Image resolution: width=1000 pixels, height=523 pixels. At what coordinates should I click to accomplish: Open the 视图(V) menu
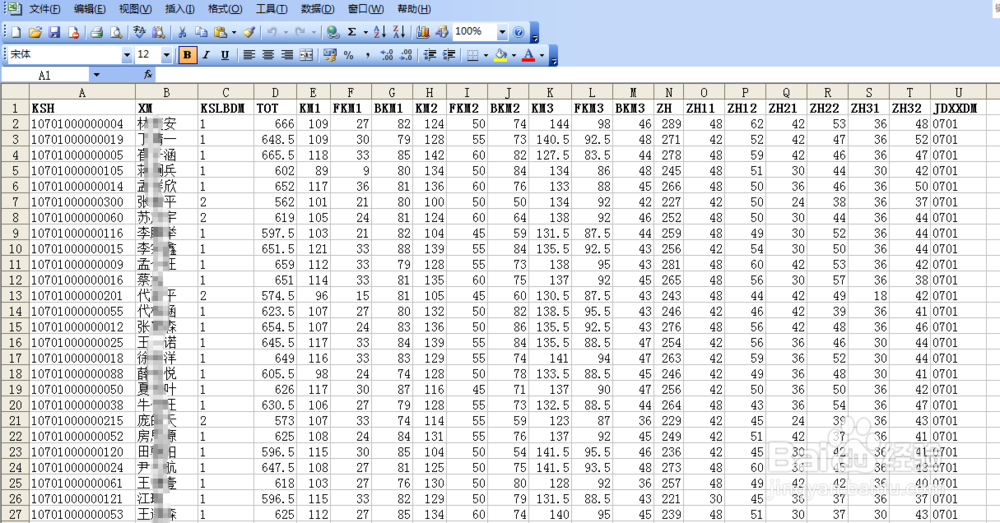135,9
